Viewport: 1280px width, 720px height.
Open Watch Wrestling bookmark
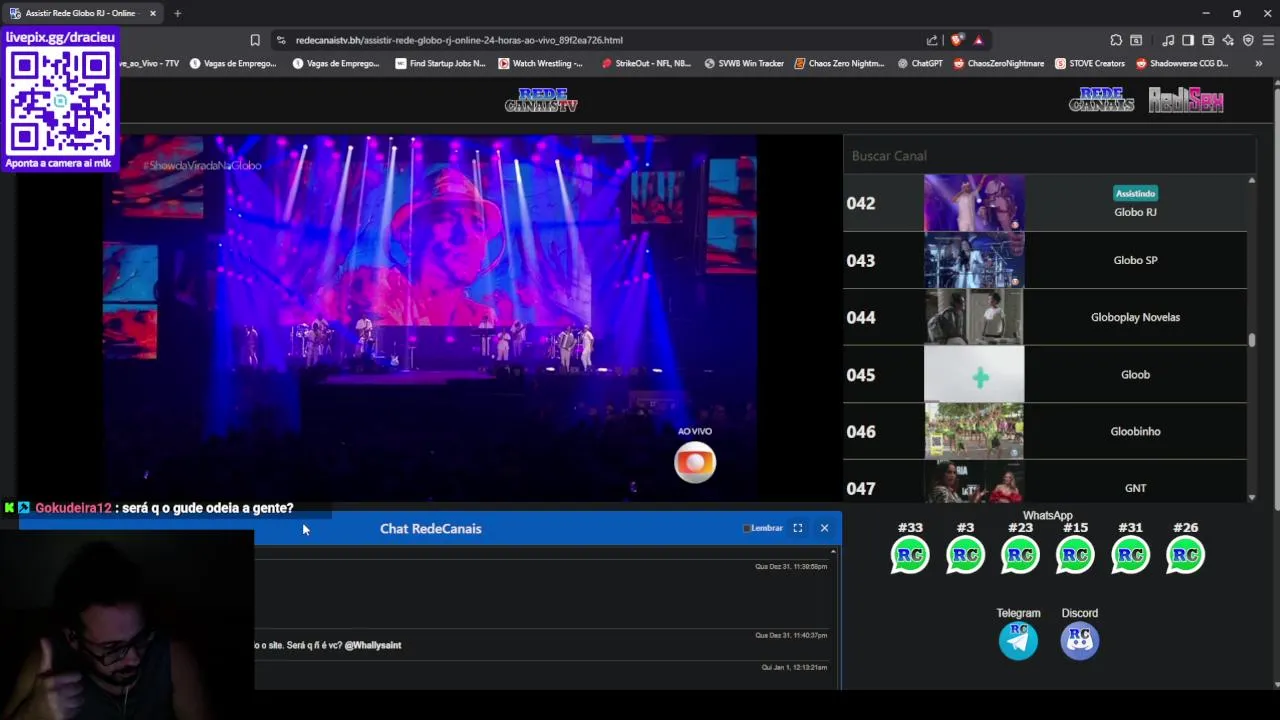(540, 63)
